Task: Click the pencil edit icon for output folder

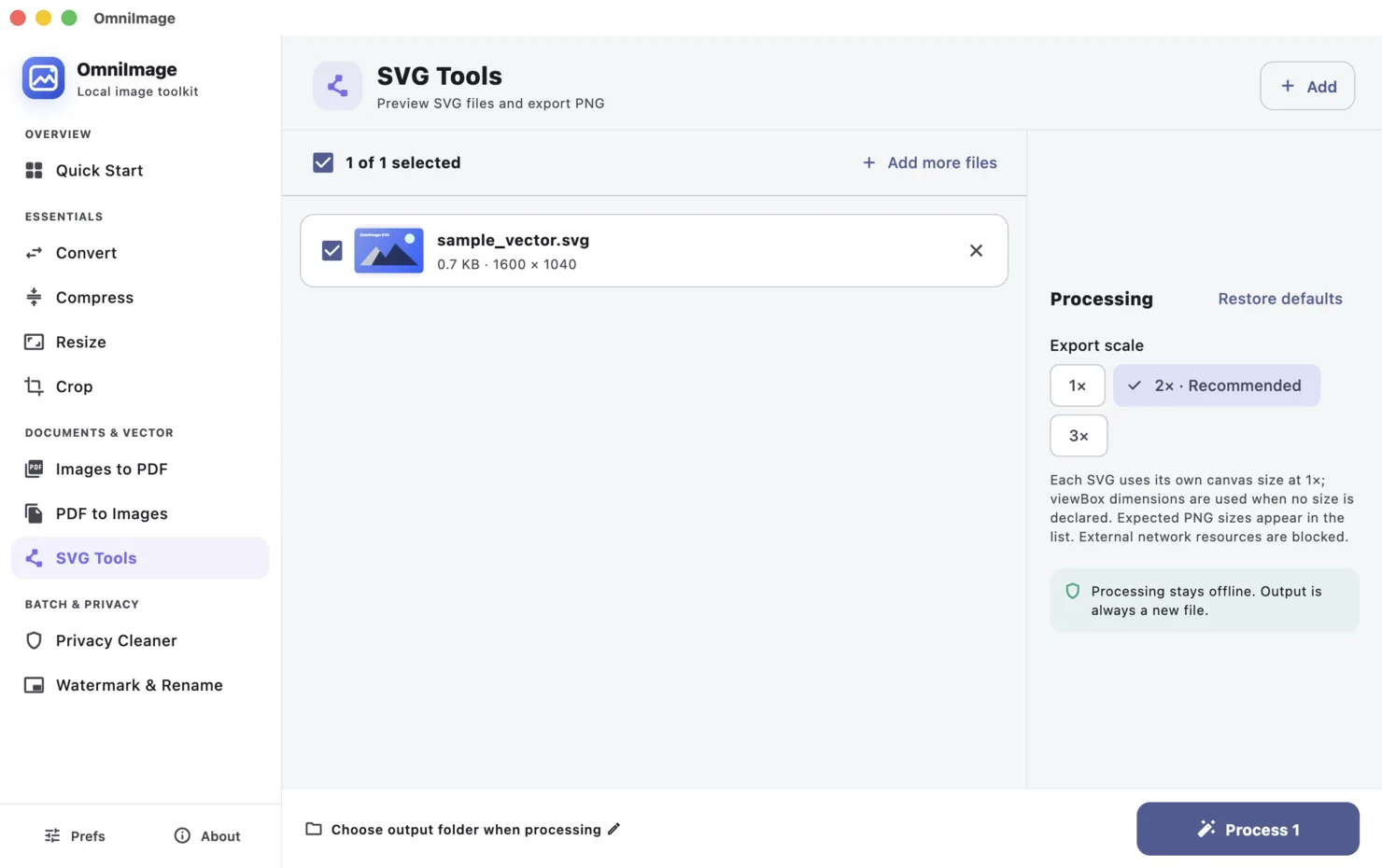Action: point(613,829)
